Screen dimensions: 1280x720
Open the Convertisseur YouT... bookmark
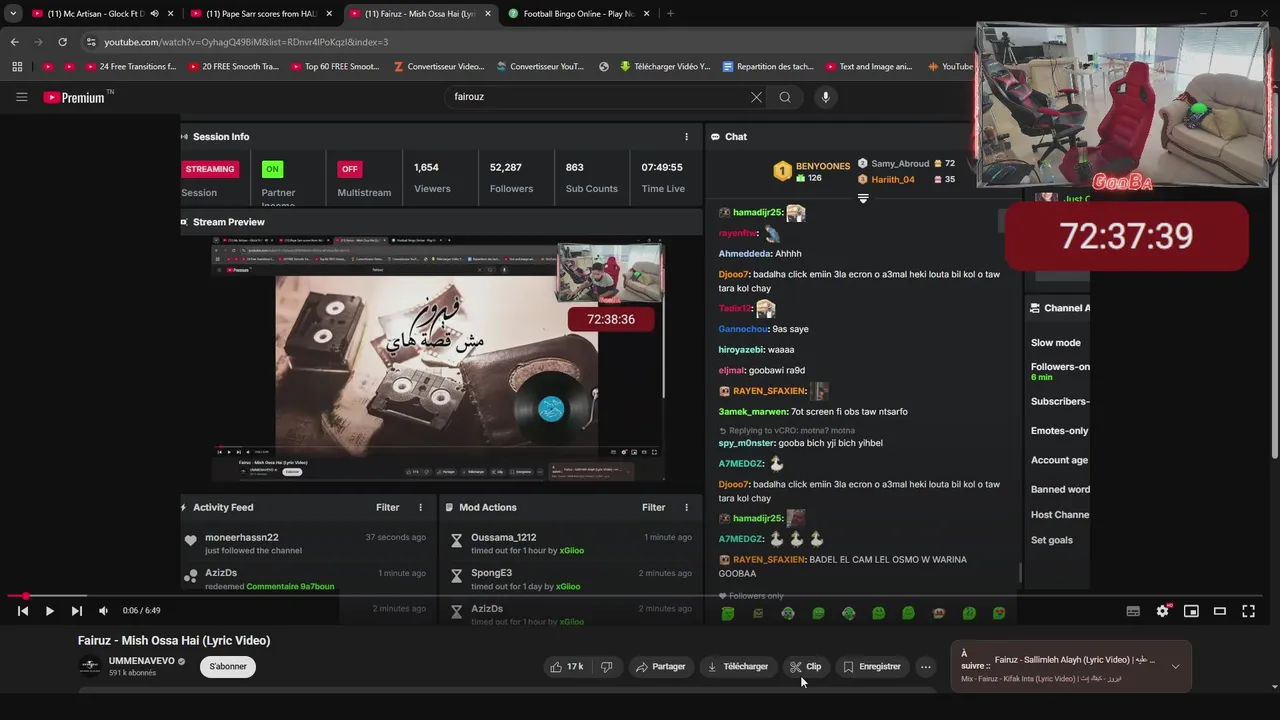(540, 67)
